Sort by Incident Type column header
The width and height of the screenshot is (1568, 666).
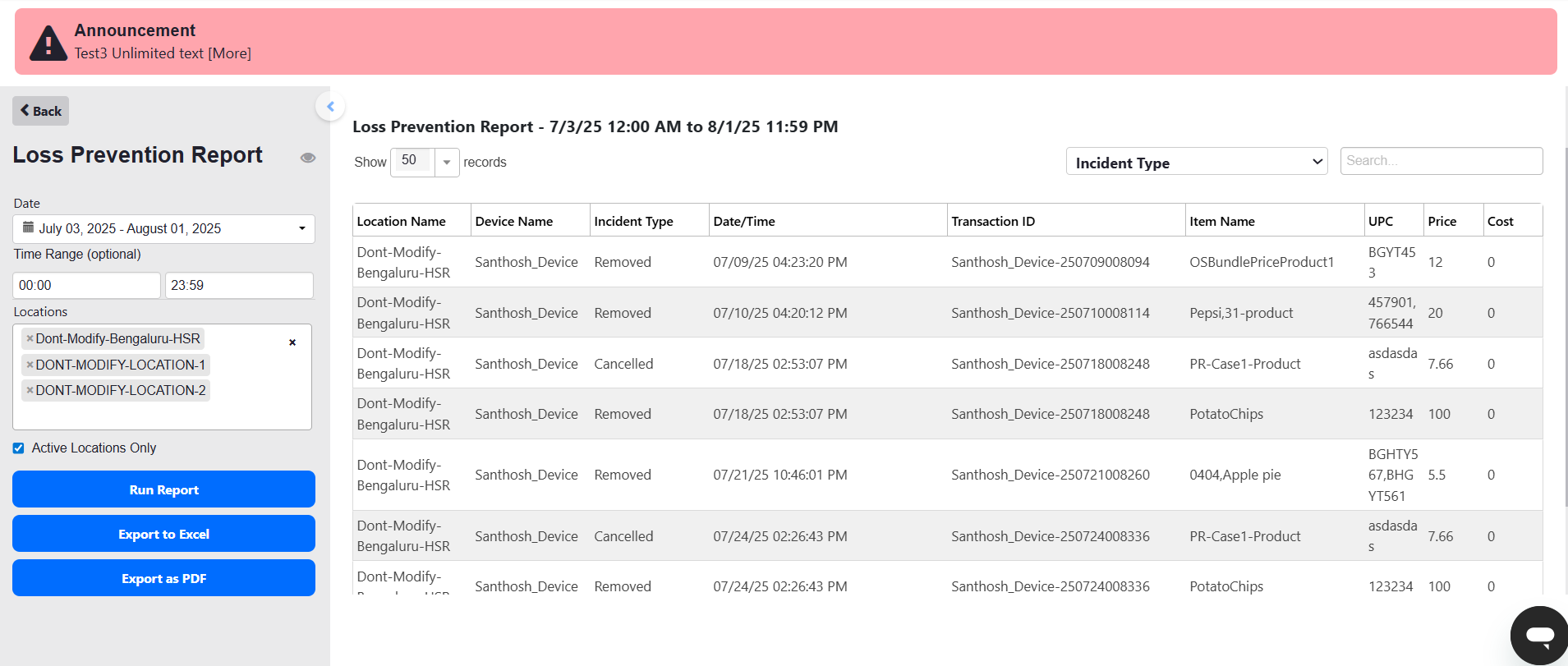(649, 221)
